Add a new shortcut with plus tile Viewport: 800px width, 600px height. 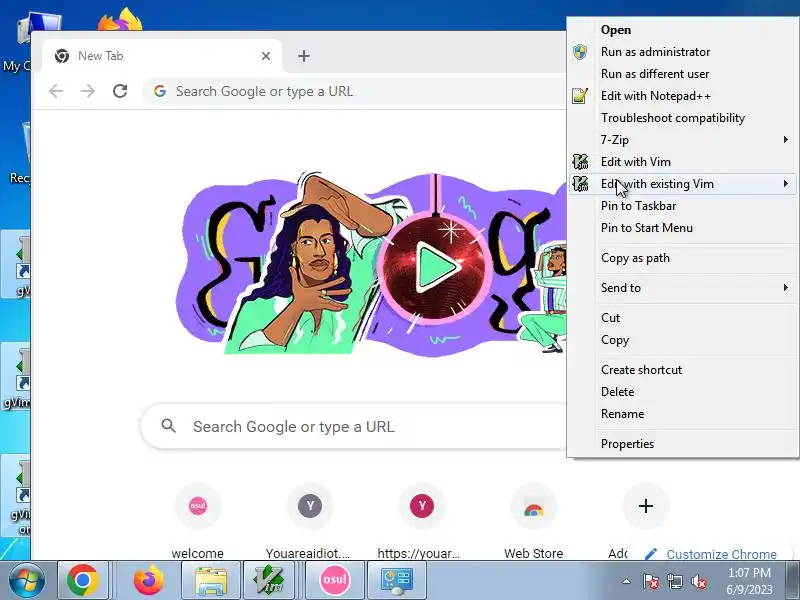point(645,506)
